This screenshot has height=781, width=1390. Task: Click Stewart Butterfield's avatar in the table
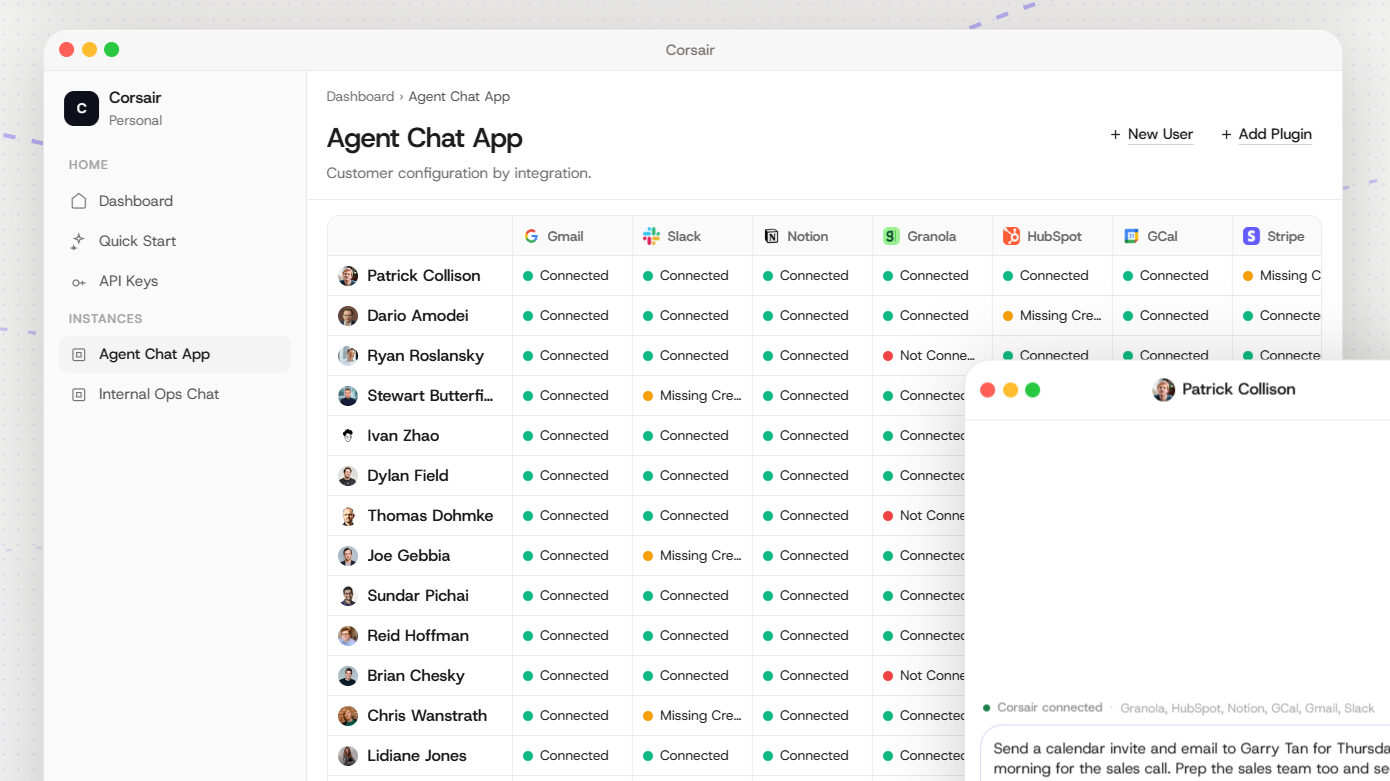pyautogui.click(x=348, y=396)
